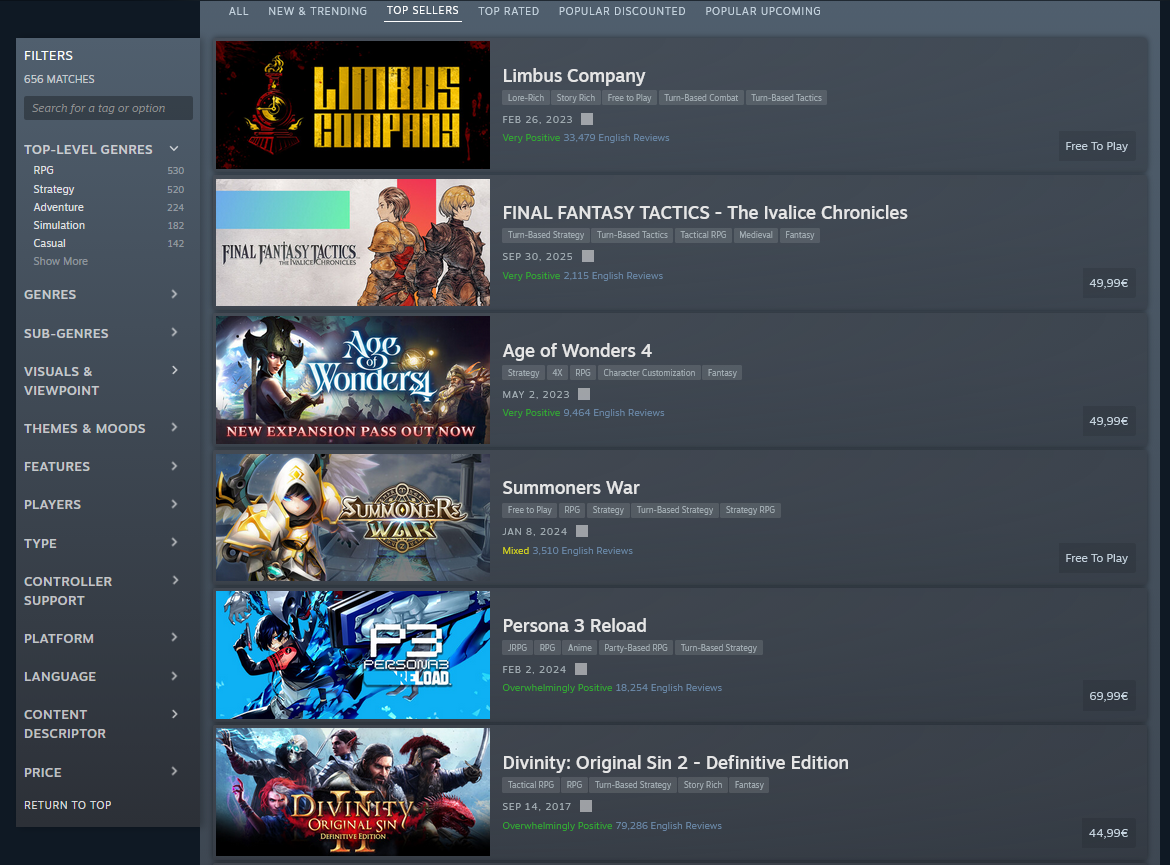Click Overwhelmingly Positive 79,286 English Reviews
The image size is (1170, 865).
[x=612, y=825]
